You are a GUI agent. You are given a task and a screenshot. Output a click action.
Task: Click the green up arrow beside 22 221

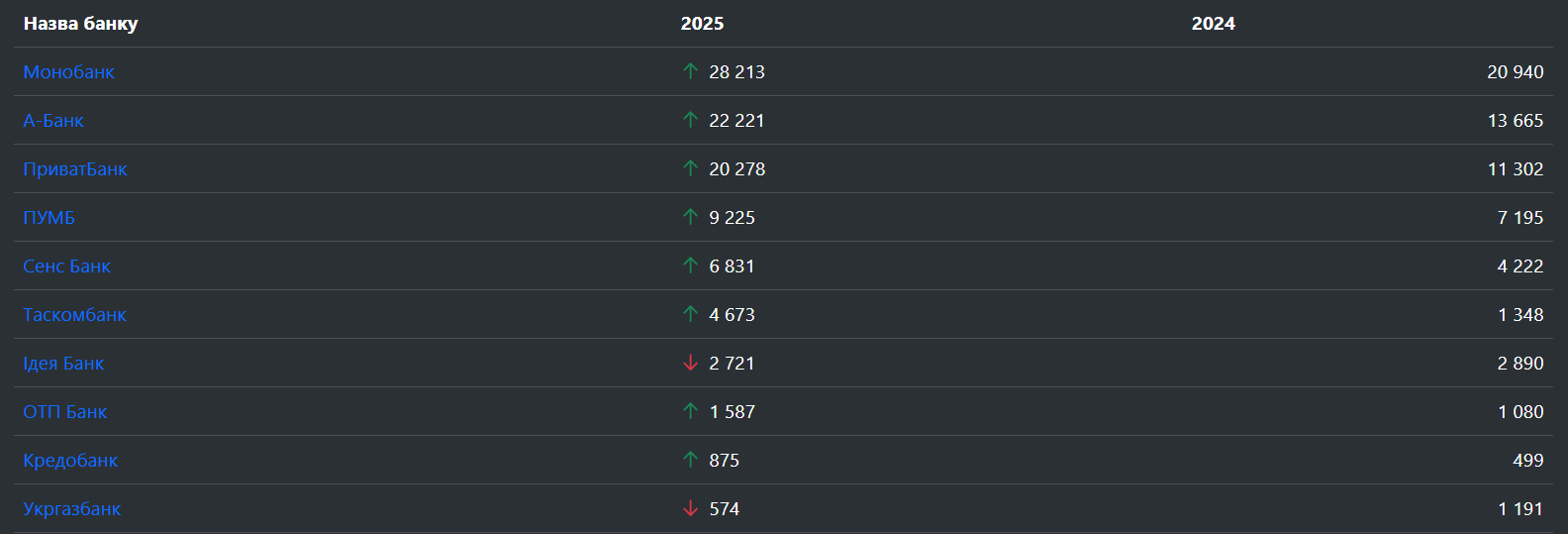691,120
